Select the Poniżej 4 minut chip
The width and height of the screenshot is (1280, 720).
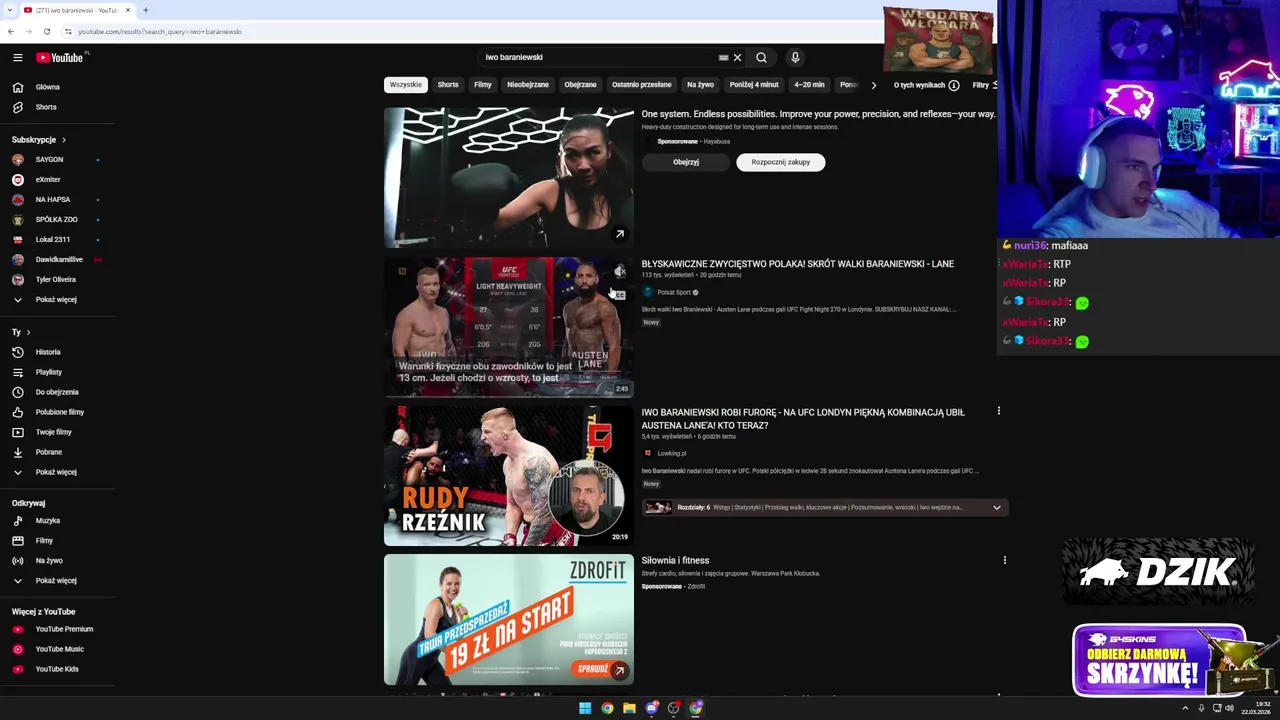click(x=754, y=85)
